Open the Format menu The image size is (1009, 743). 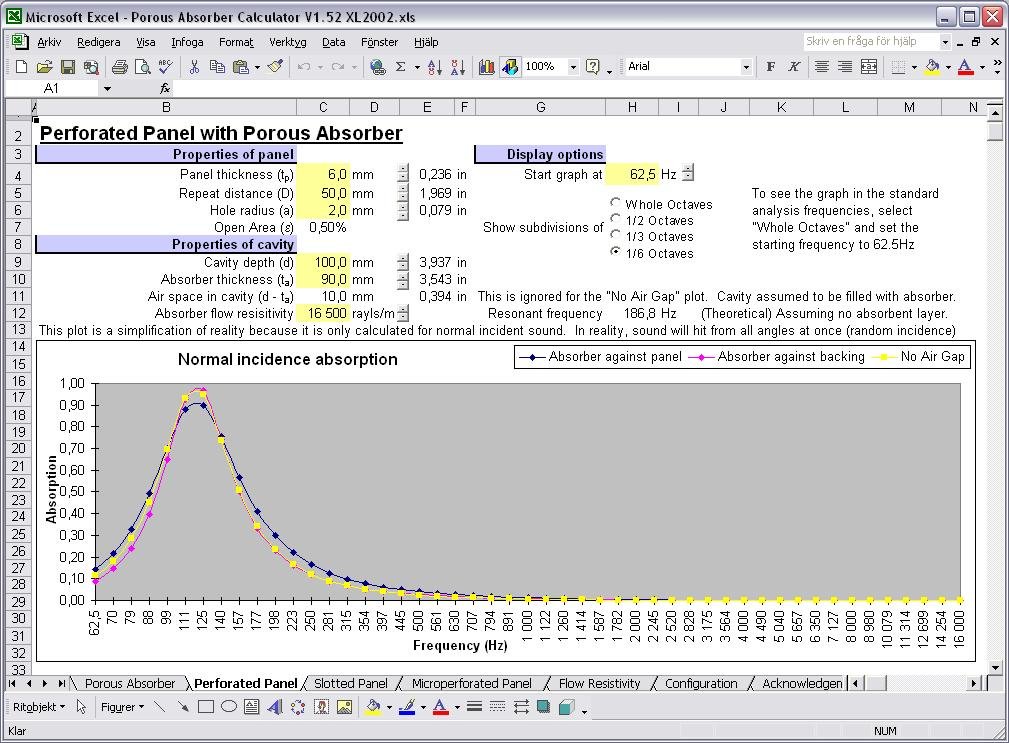click(x=236, y=42)
